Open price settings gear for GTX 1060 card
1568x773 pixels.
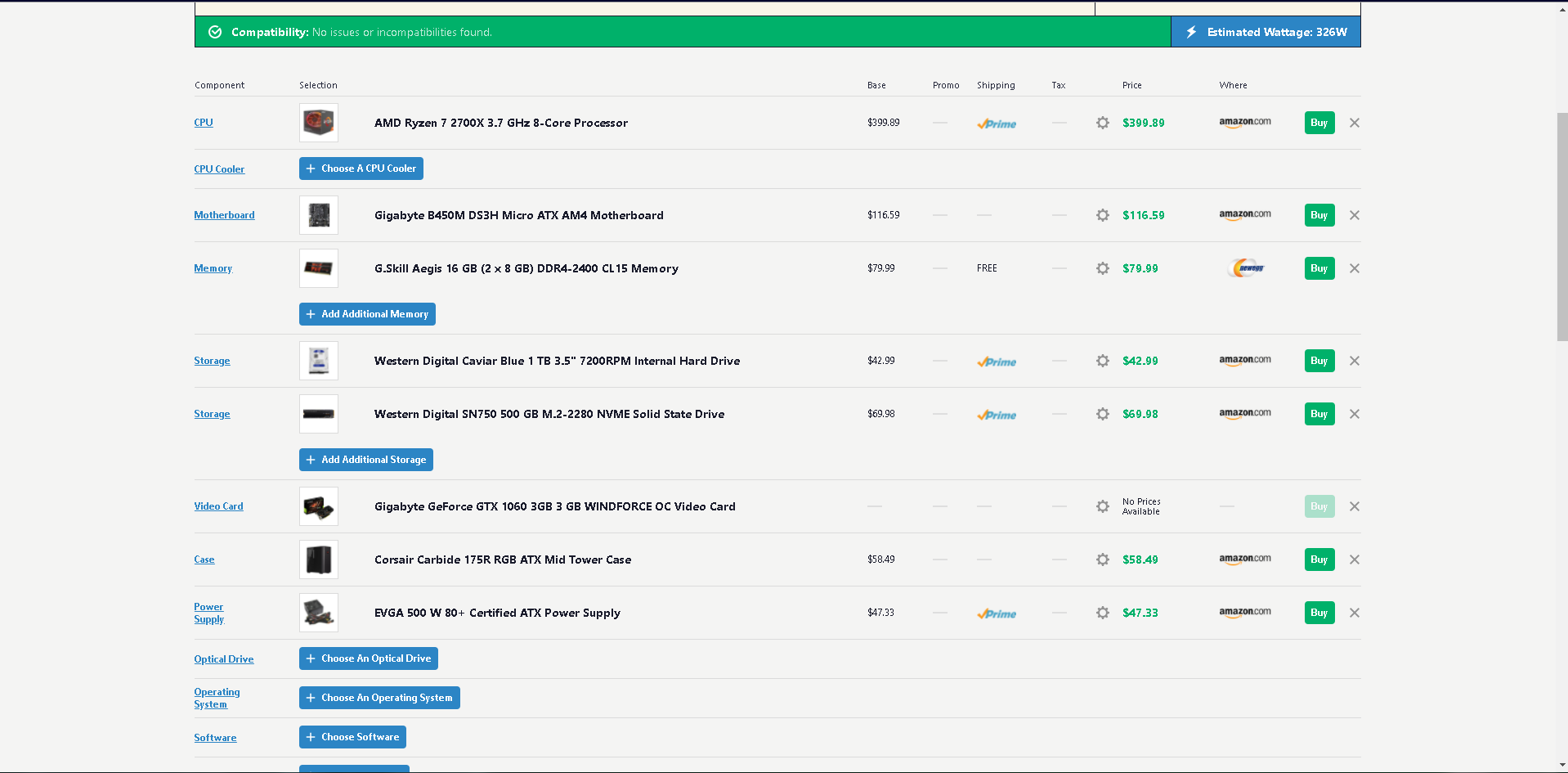pos(1103,506)
